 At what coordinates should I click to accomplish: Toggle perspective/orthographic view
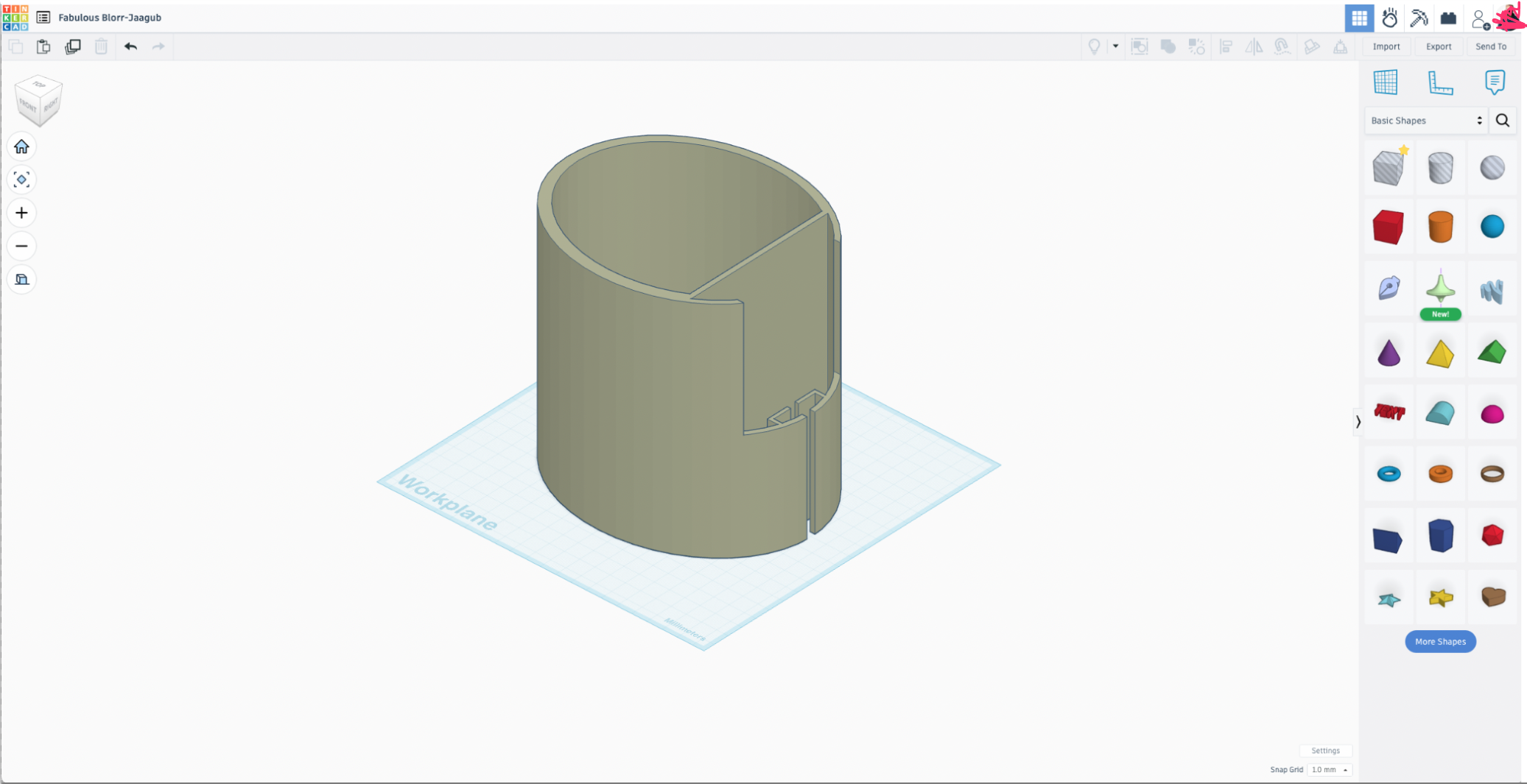point(21,279)
